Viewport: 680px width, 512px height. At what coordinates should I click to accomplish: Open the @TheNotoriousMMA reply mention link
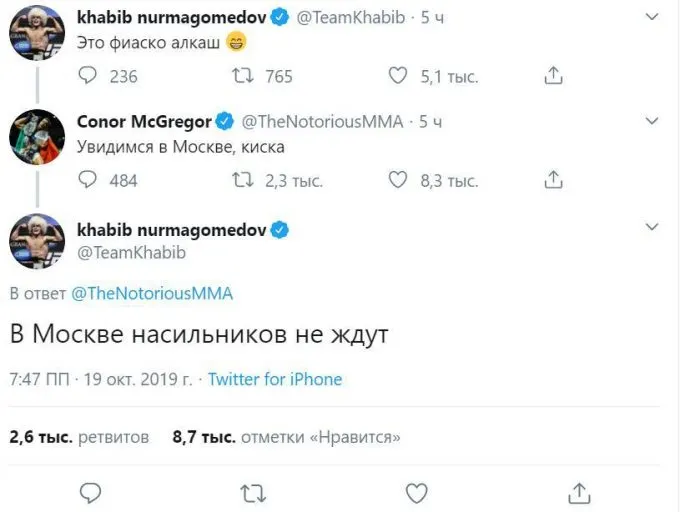[x=152, y=293]
